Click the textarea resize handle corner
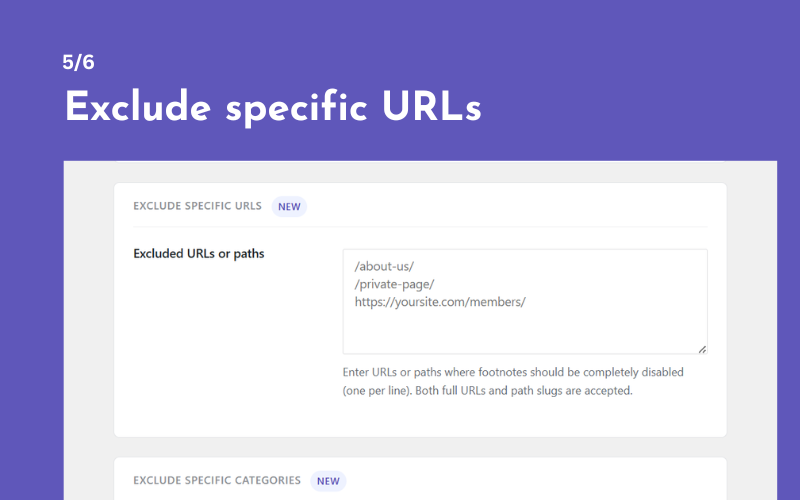Image resolution: width=800 pixels, height=500 pixels. pos(702,349)
